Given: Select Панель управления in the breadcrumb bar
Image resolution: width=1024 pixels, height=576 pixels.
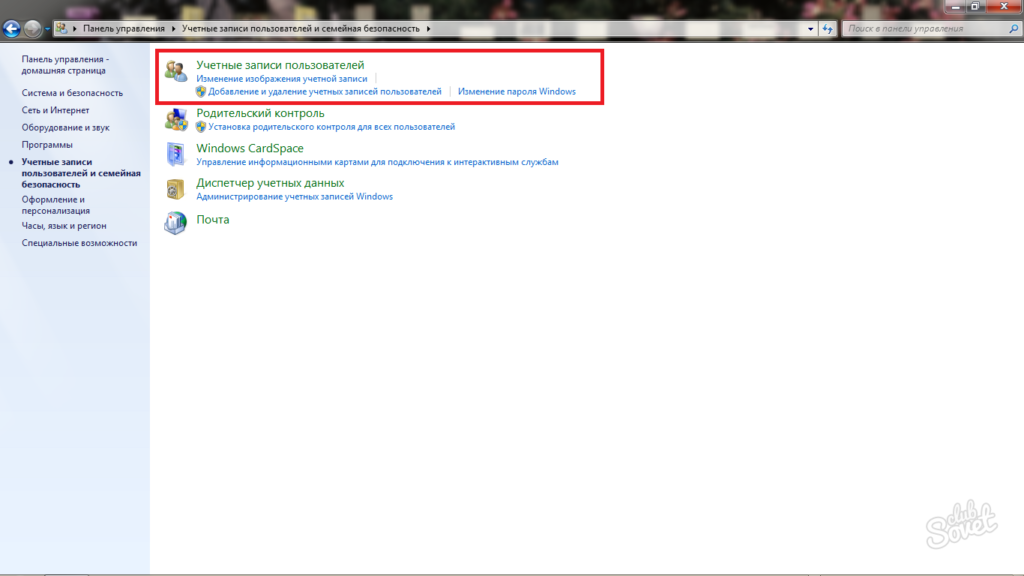Looking at the screenshot, I should tap(122, 29).
